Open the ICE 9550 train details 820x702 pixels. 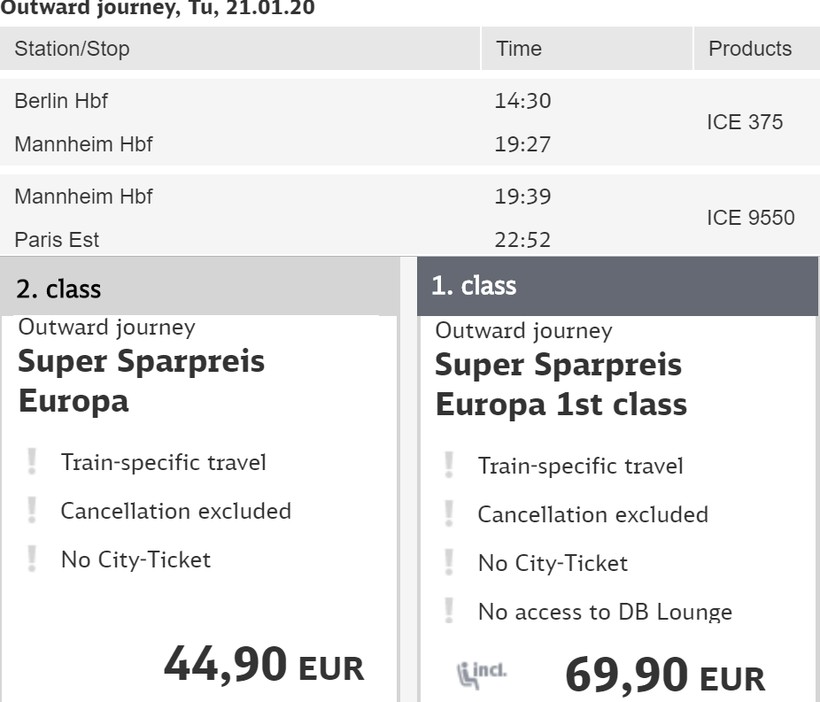750,218
